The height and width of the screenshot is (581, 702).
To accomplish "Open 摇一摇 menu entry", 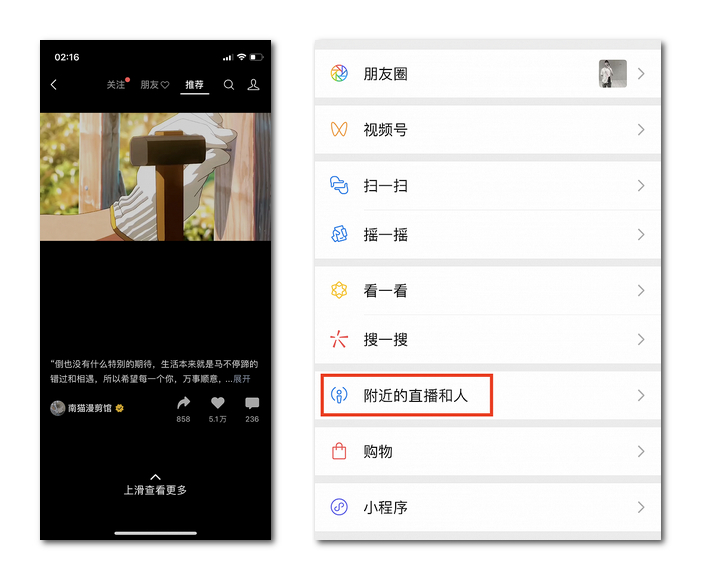I will click(x=488, y=234).
